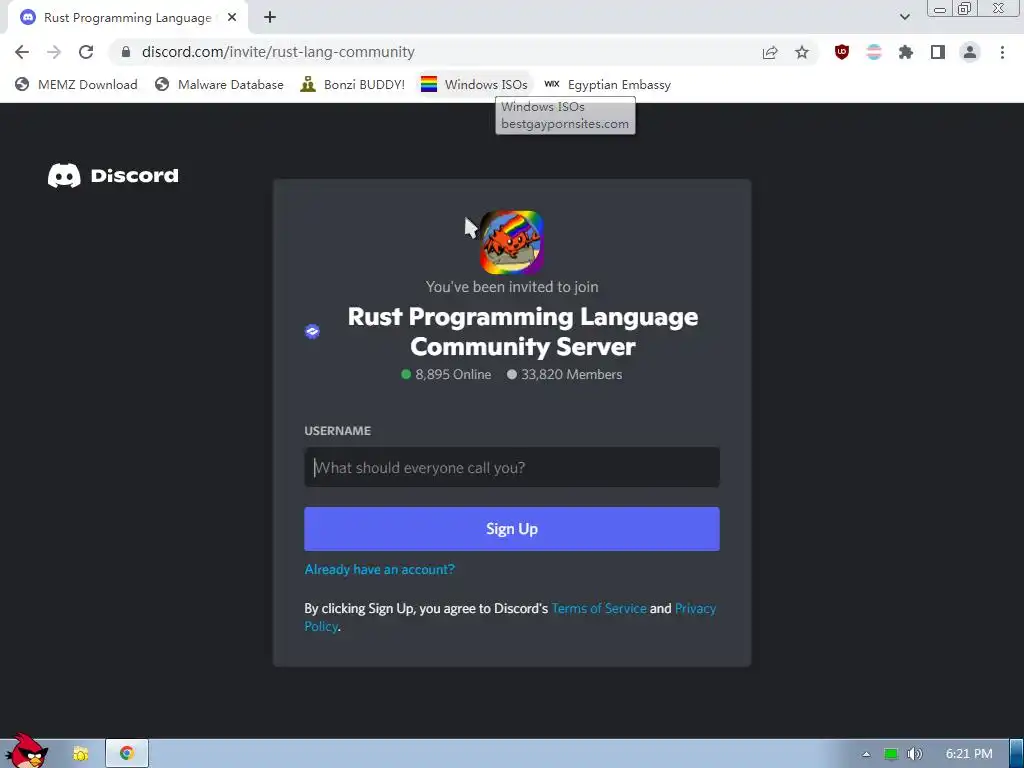This screenshot has height=768, width=1024.
Task: Open the Terms of Service link
Action: [599, 609]
